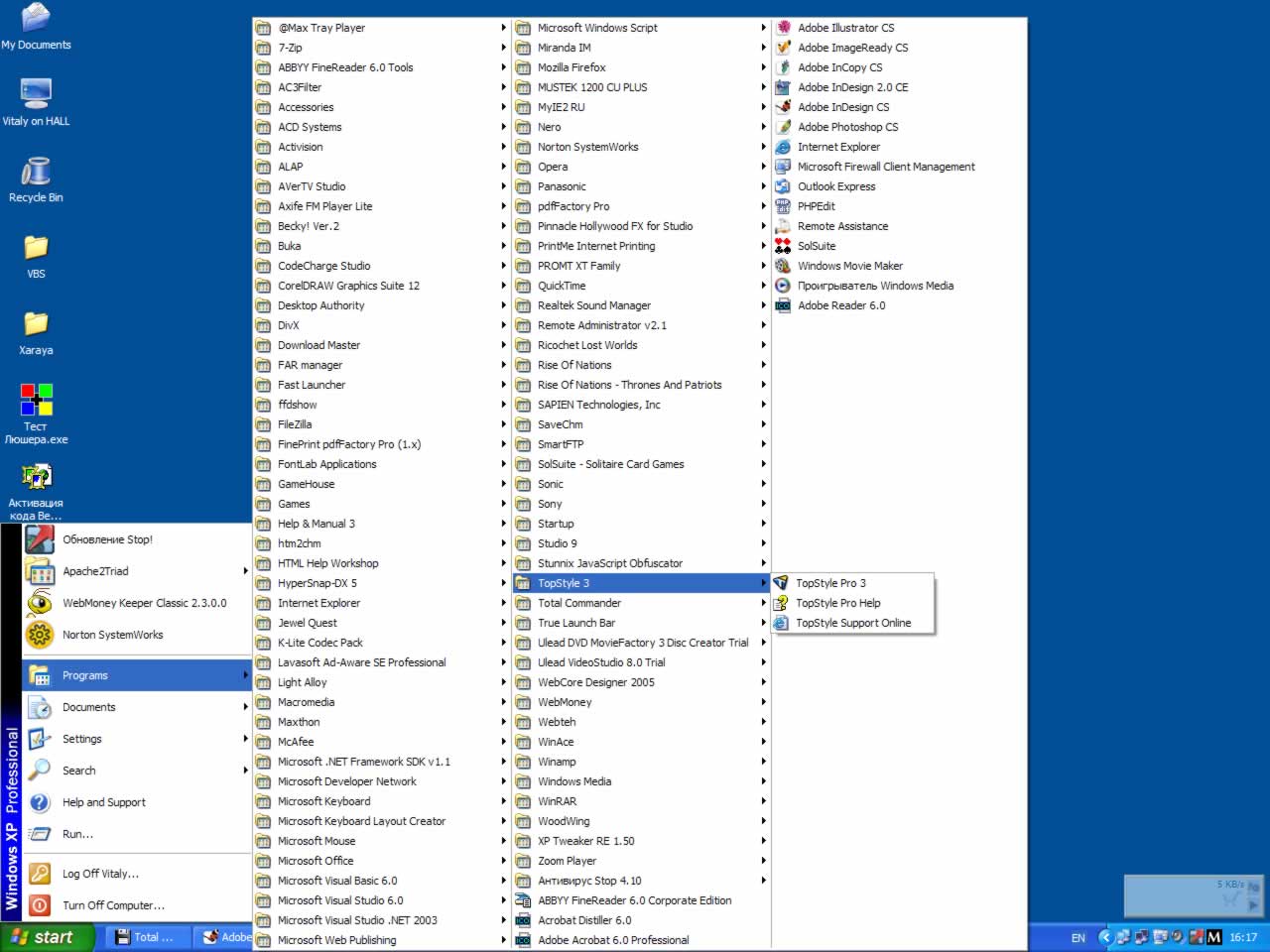Expand the Nero submenu arrow
This screenshot has height=952, width=1270.
coord(764,127)
